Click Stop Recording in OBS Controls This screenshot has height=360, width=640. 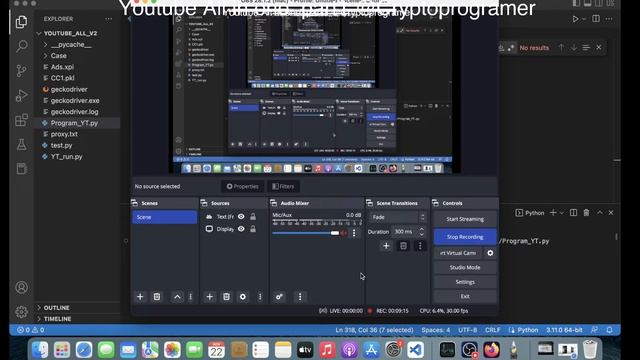[x=465, y=237]
